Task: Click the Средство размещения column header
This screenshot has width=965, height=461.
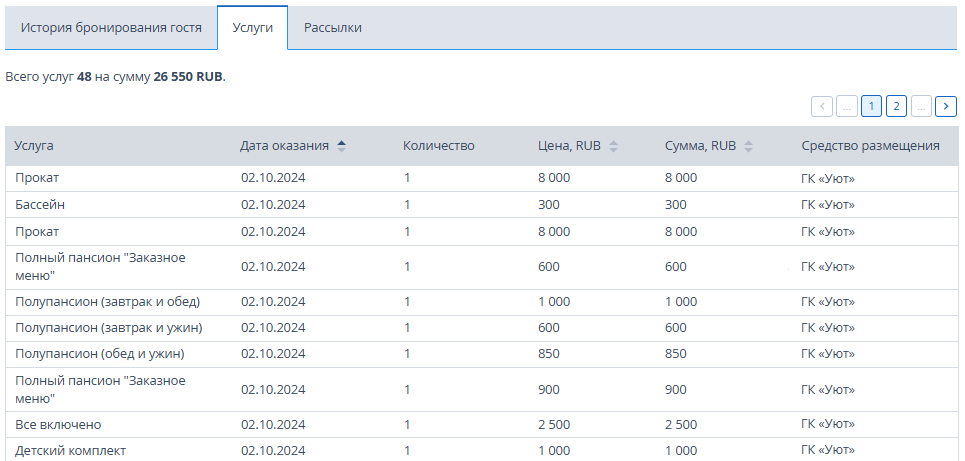Action: (870, 146)
